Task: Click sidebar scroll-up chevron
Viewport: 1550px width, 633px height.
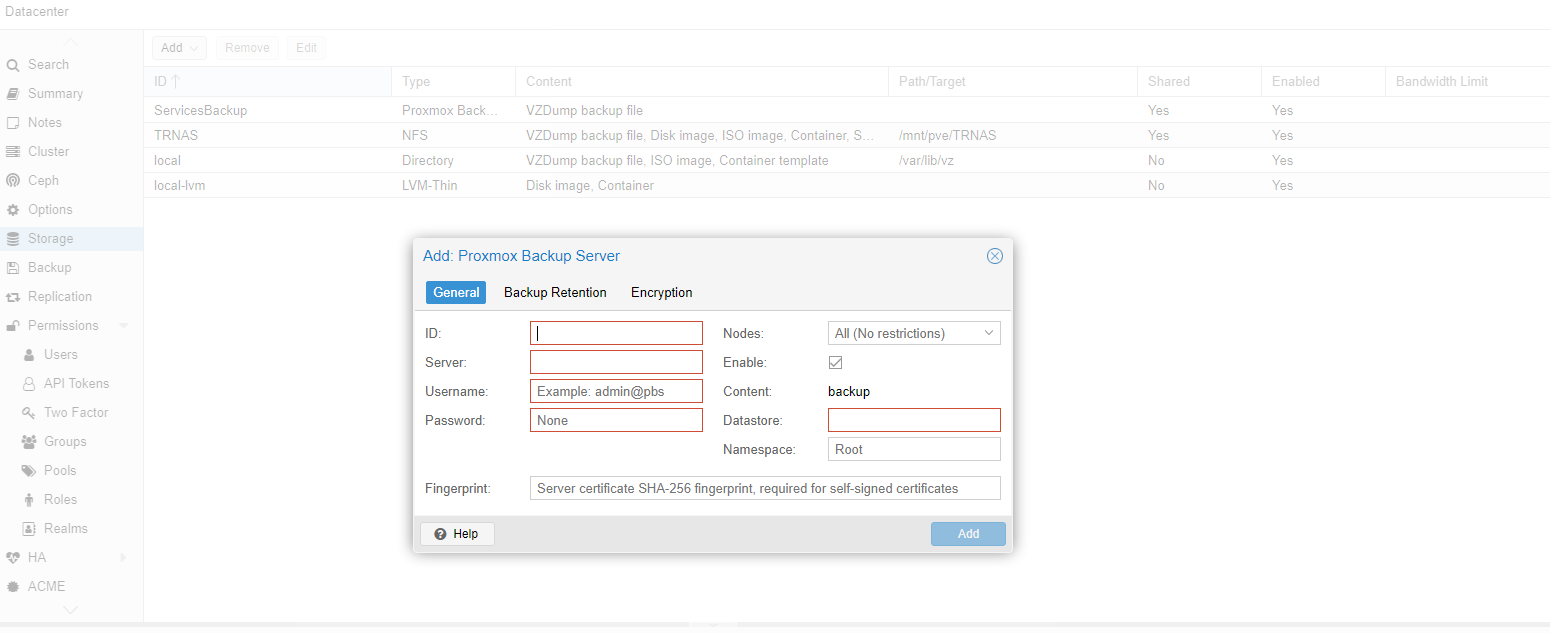Action: click(x=71, y=42)
